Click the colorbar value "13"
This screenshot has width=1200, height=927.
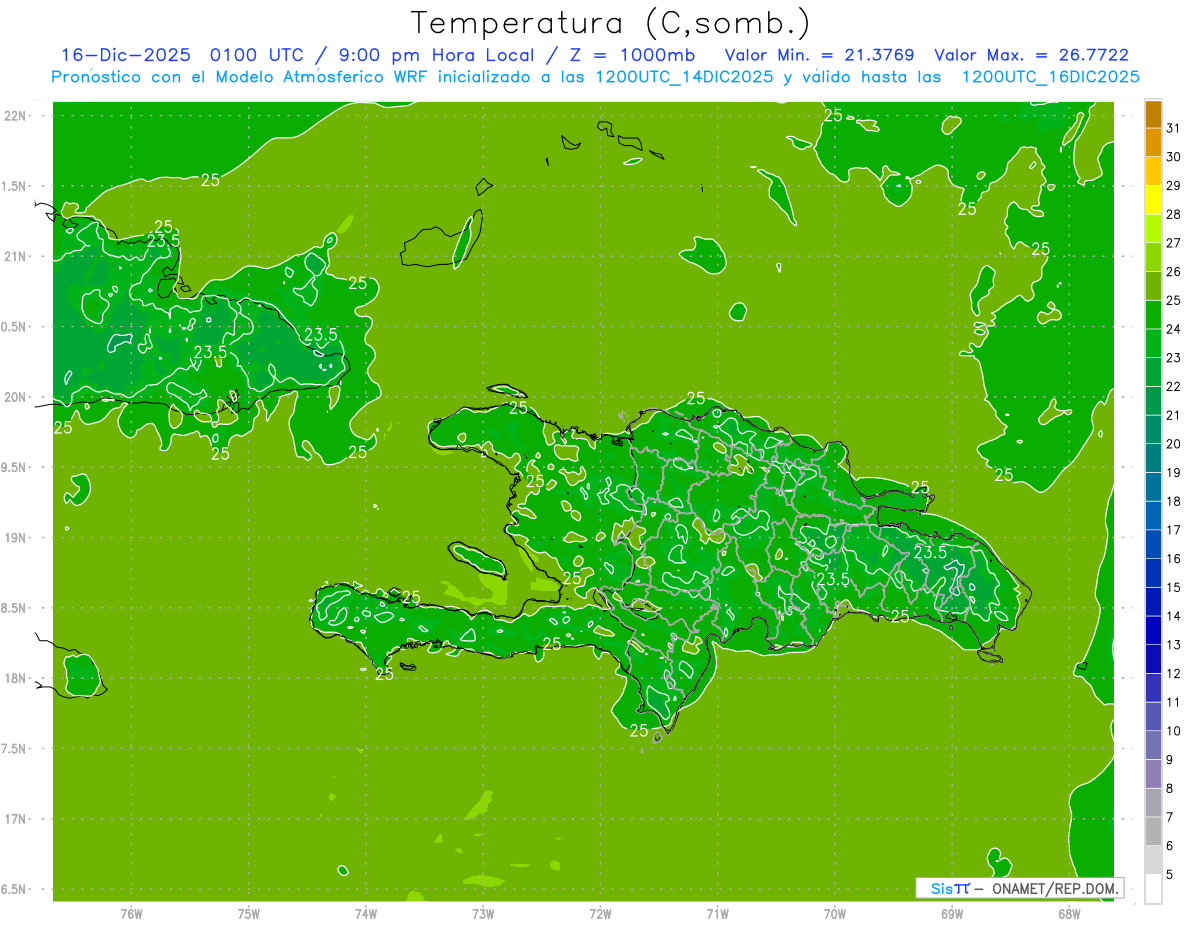coord(1174,645)
